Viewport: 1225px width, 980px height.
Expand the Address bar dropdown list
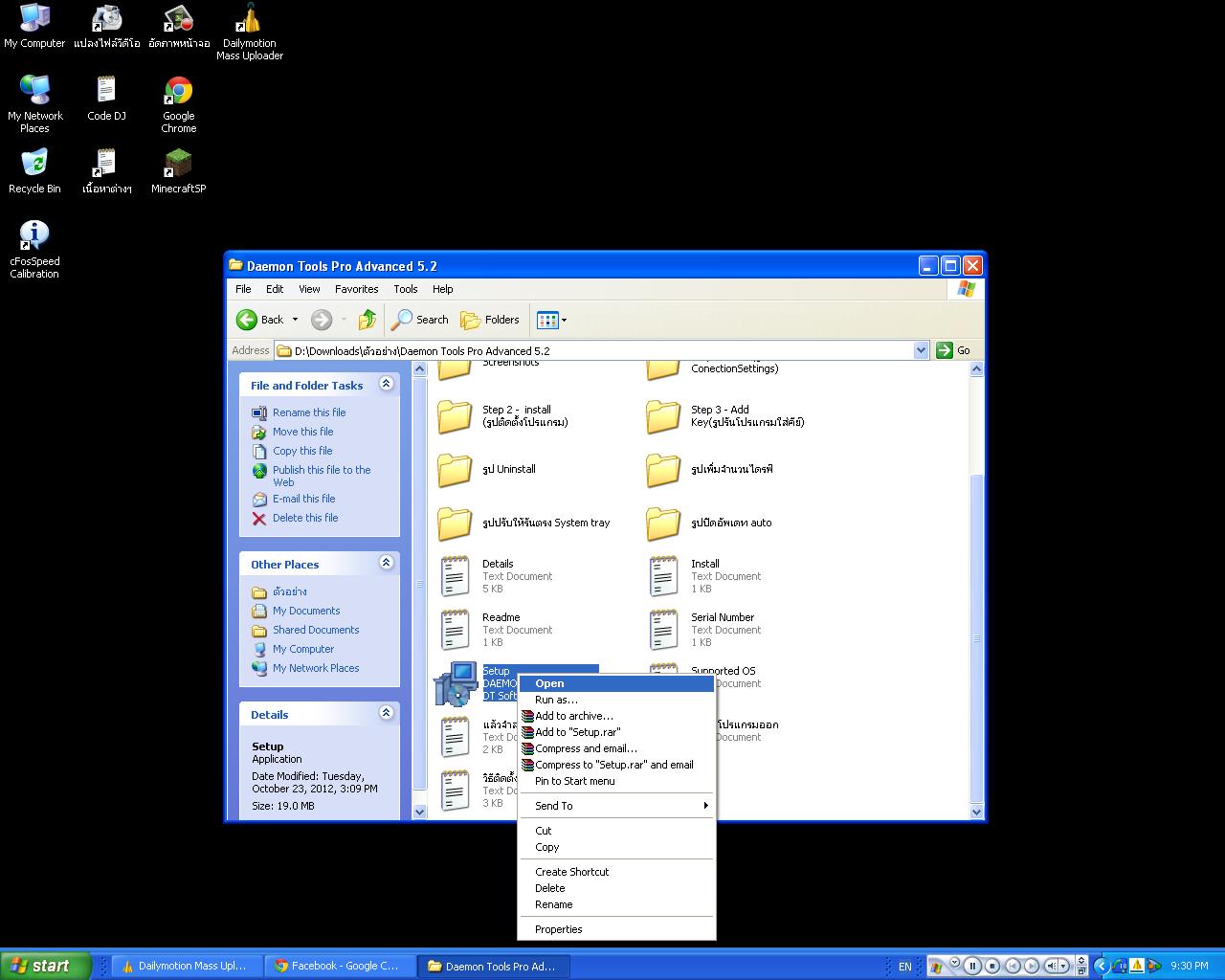pos(921,350)
